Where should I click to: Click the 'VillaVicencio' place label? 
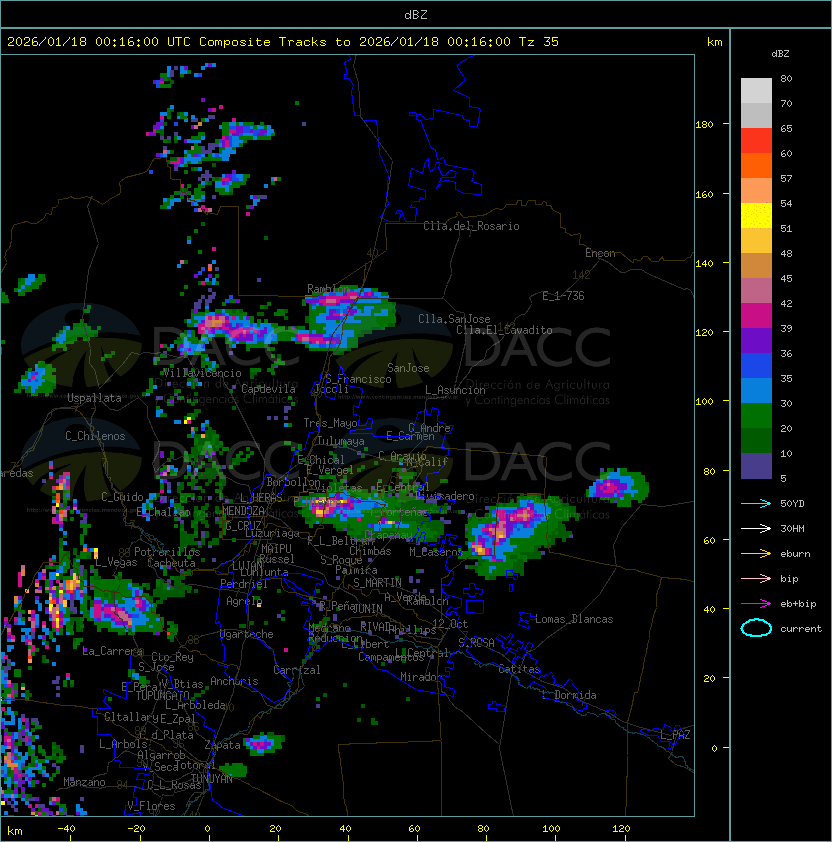coord(202,373)
